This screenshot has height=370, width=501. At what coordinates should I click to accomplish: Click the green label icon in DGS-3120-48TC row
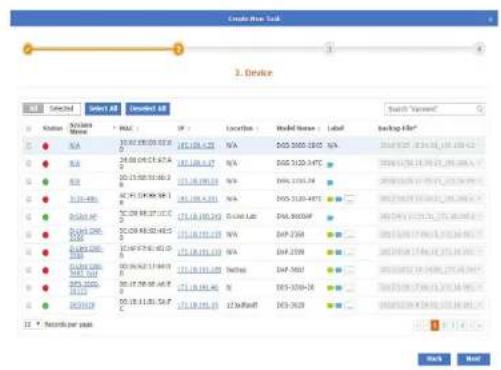330,199
